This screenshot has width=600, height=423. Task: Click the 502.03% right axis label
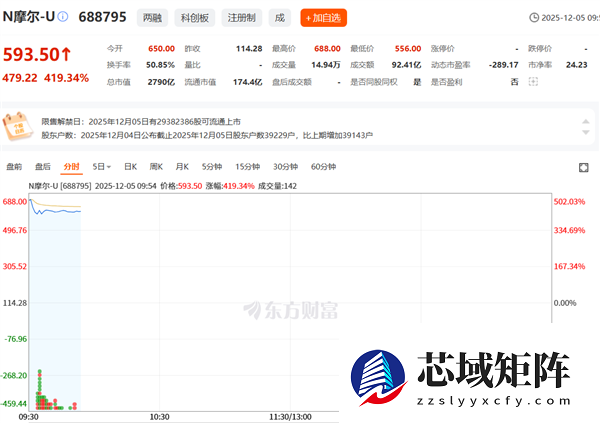coord(569,202)
